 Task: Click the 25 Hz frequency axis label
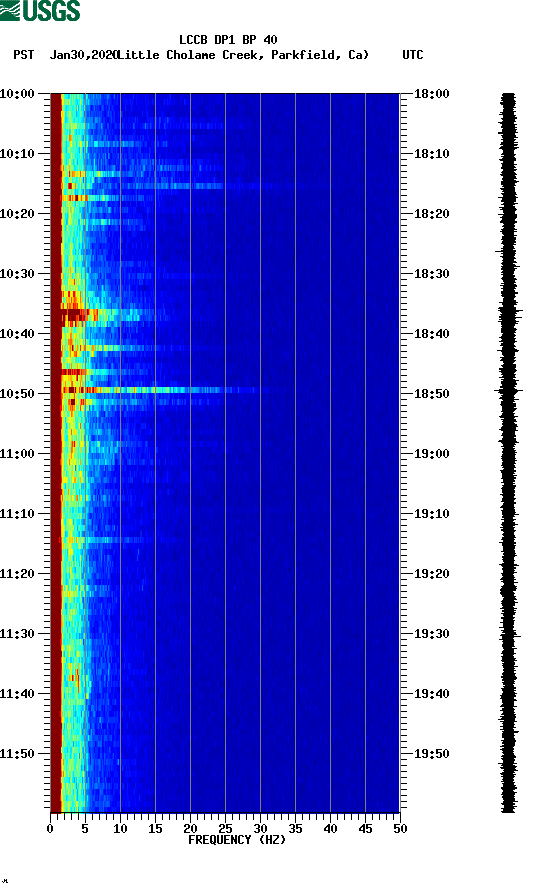click(225, 829)
